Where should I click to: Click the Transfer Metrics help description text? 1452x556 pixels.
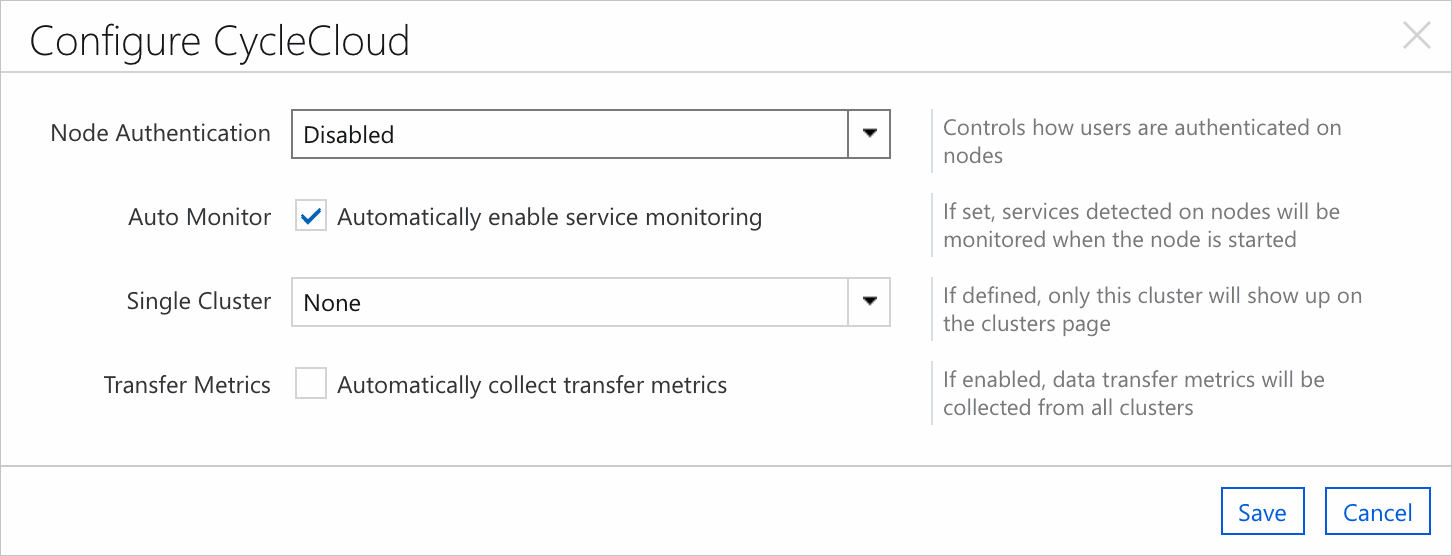[1133, 393]
